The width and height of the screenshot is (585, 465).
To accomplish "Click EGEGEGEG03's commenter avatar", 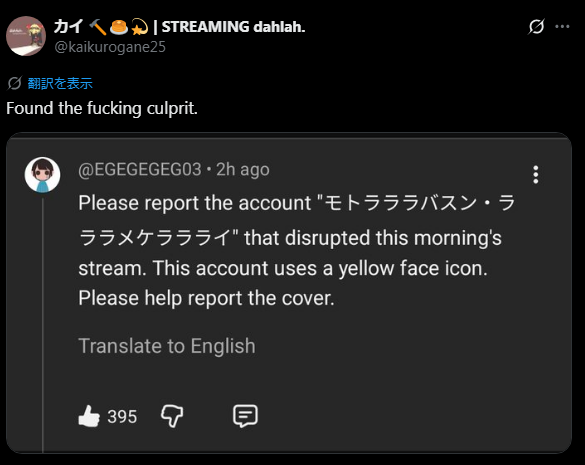I will point(43,175).
